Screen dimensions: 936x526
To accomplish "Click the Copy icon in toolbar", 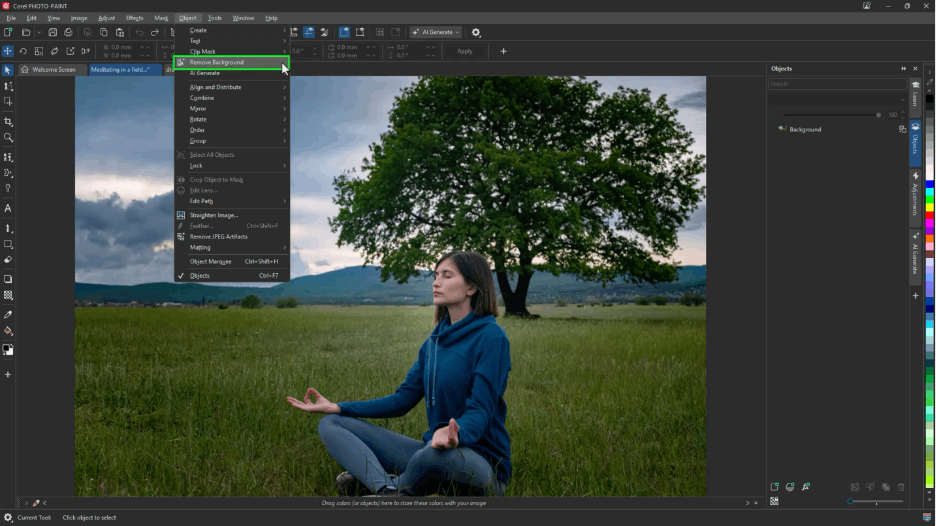I will [103, 32].
